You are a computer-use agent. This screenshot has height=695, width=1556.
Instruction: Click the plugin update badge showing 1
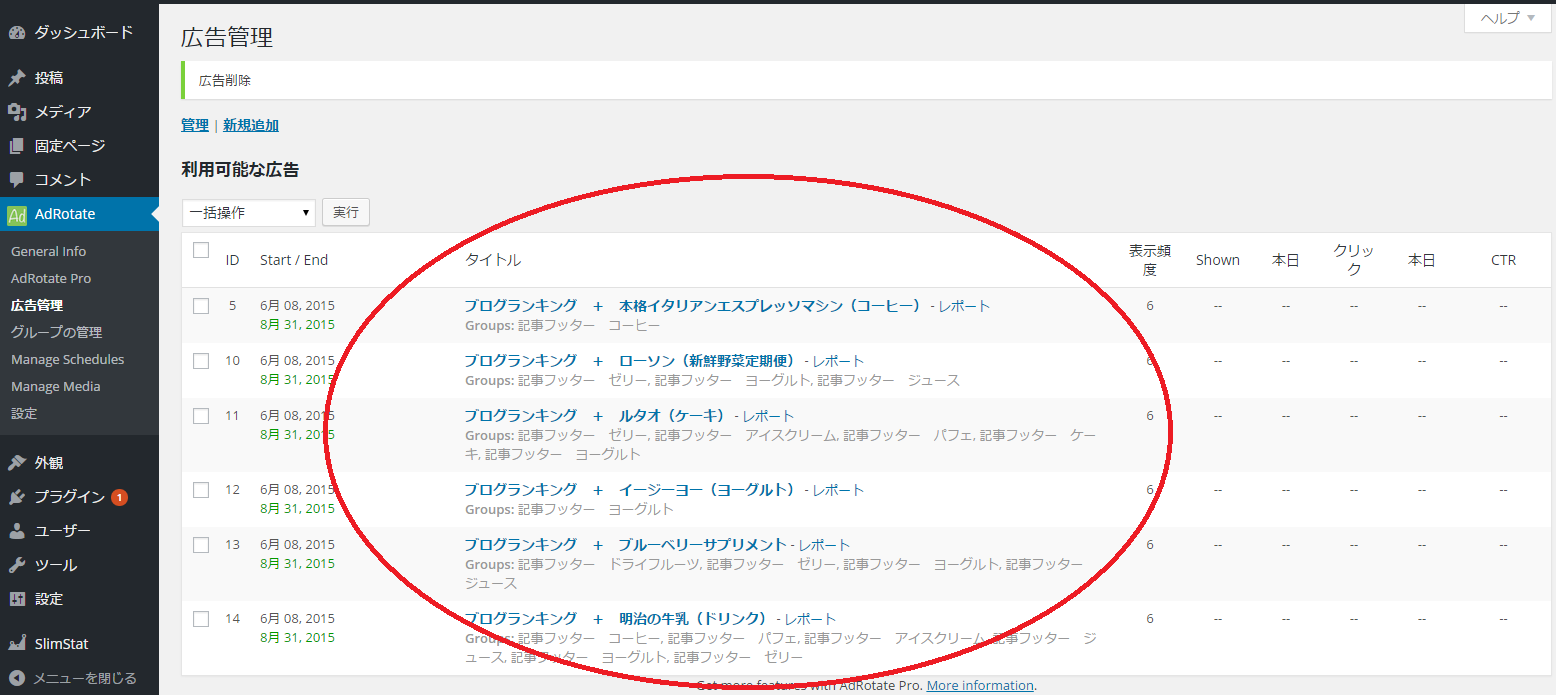pyautogui.click(x=119, y=497)
